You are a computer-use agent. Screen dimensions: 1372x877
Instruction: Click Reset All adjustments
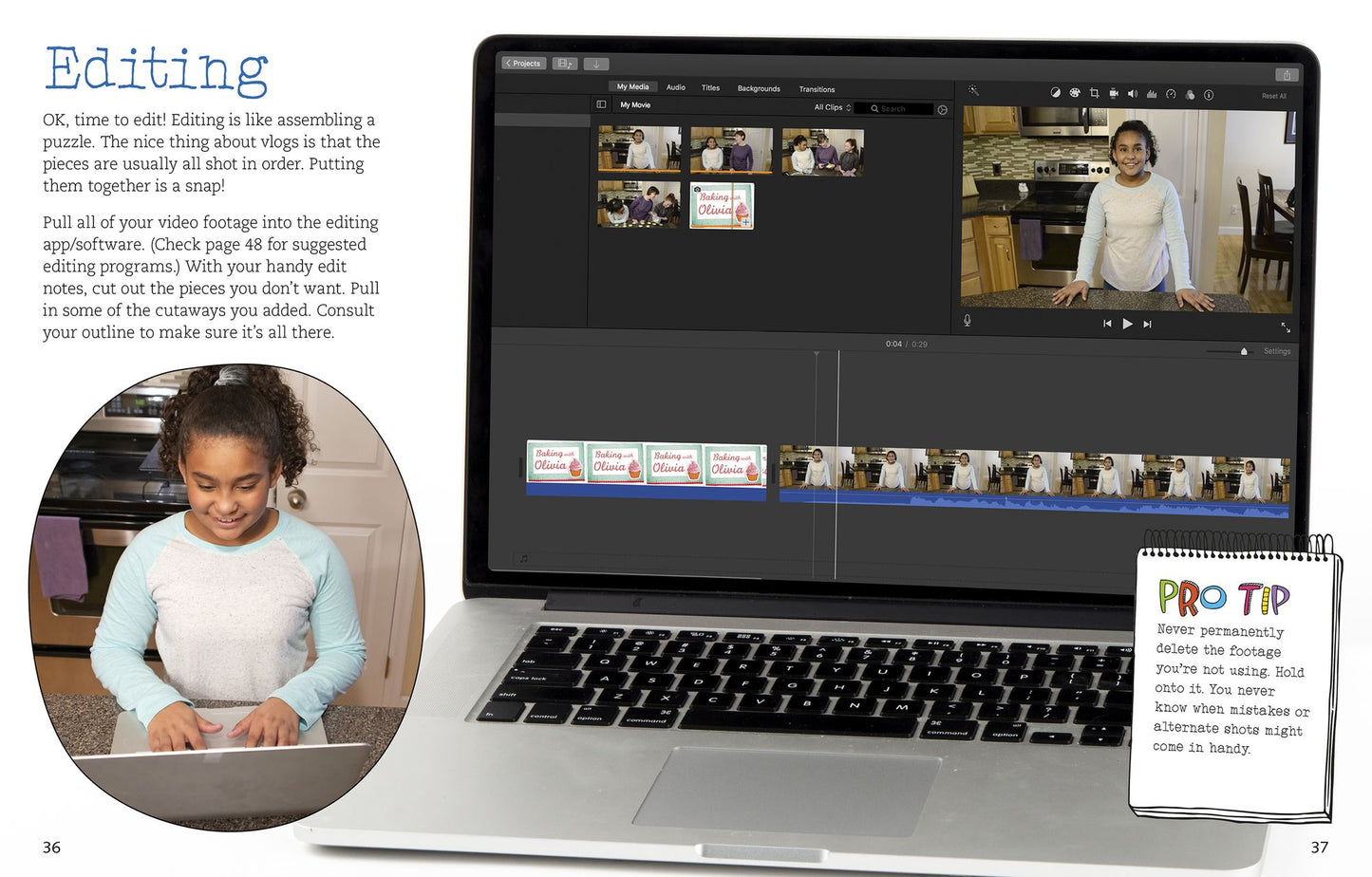[1274, 96]
